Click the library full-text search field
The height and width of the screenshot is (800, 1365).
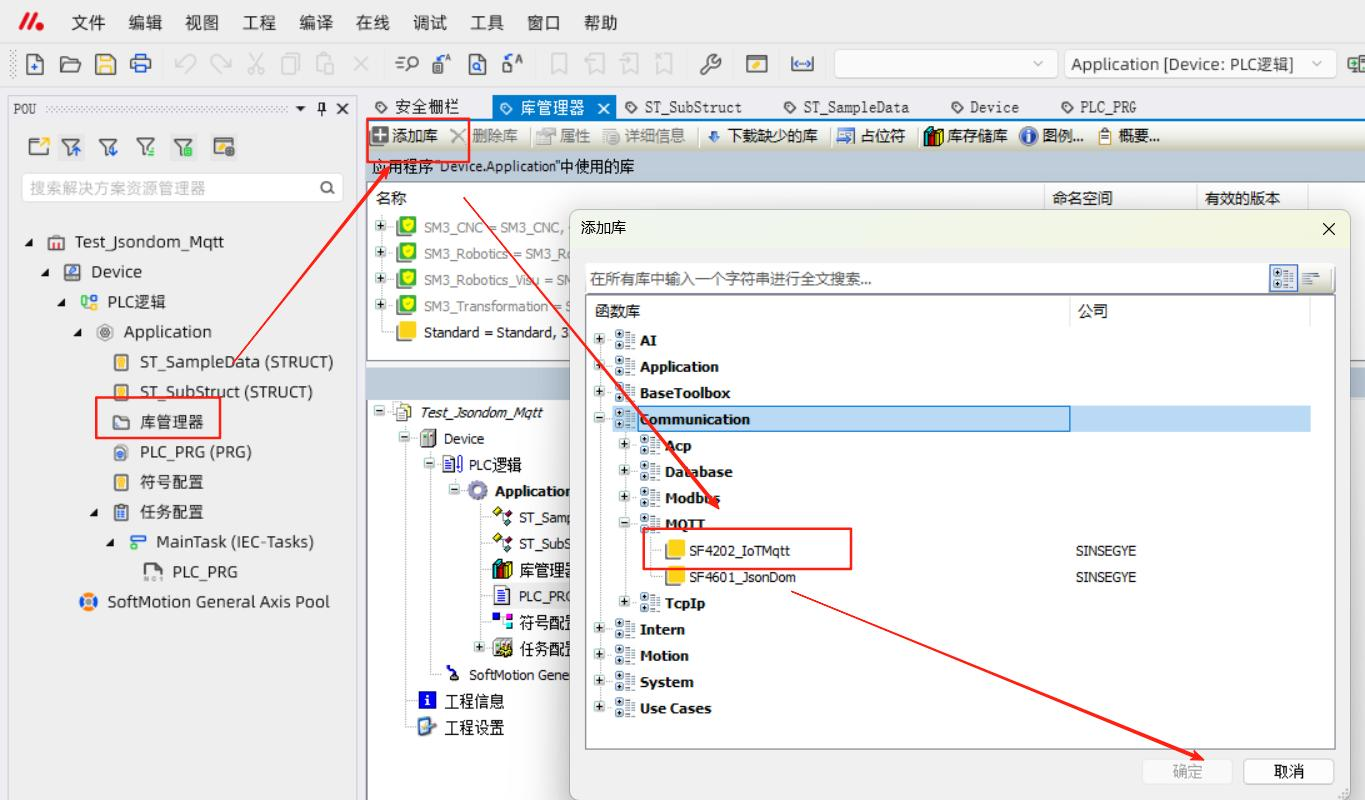[925, 279]
